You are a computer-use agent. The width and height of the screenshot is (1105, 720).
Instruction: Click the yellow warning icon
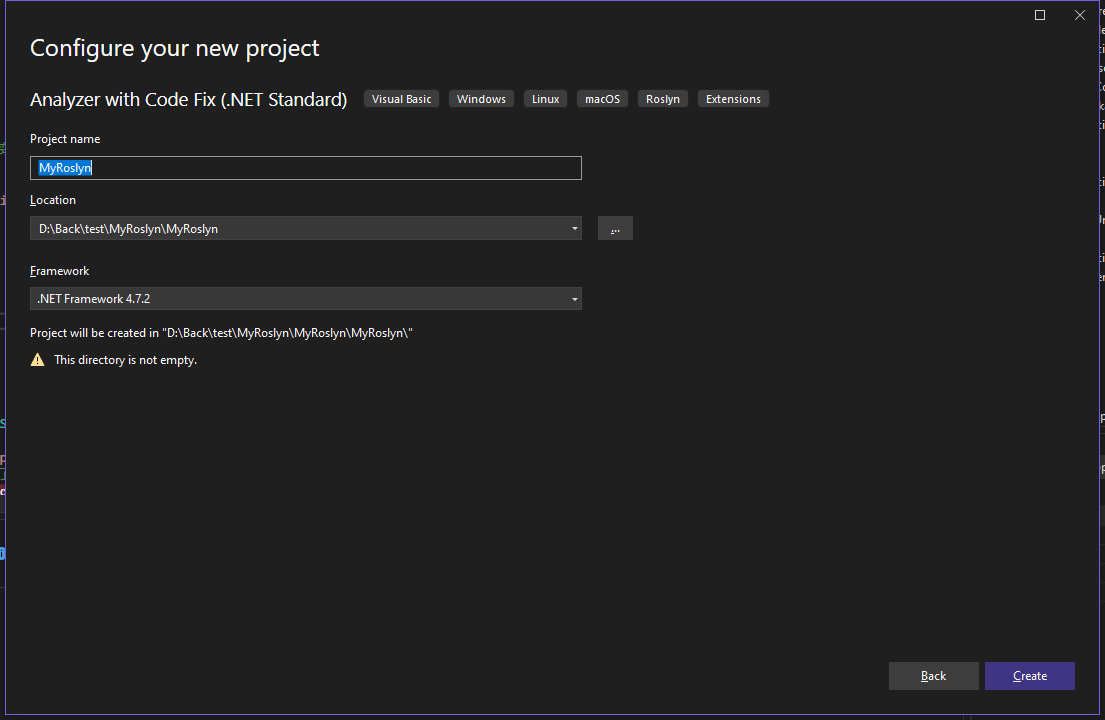coord(37,360)
